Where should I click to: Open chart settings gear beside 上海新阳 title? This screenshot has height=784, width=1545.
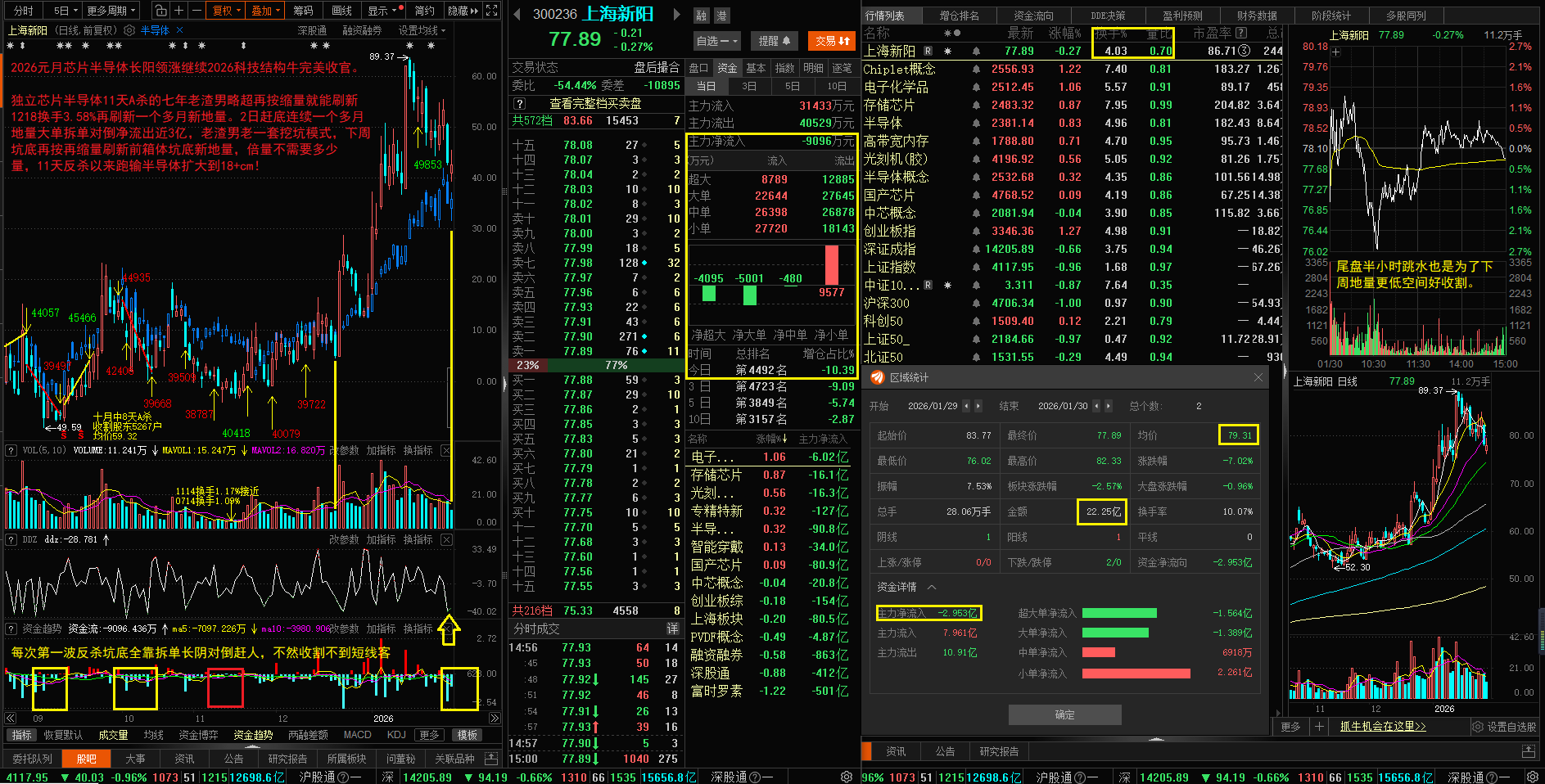pyautogui.click(x=129, y=30)
